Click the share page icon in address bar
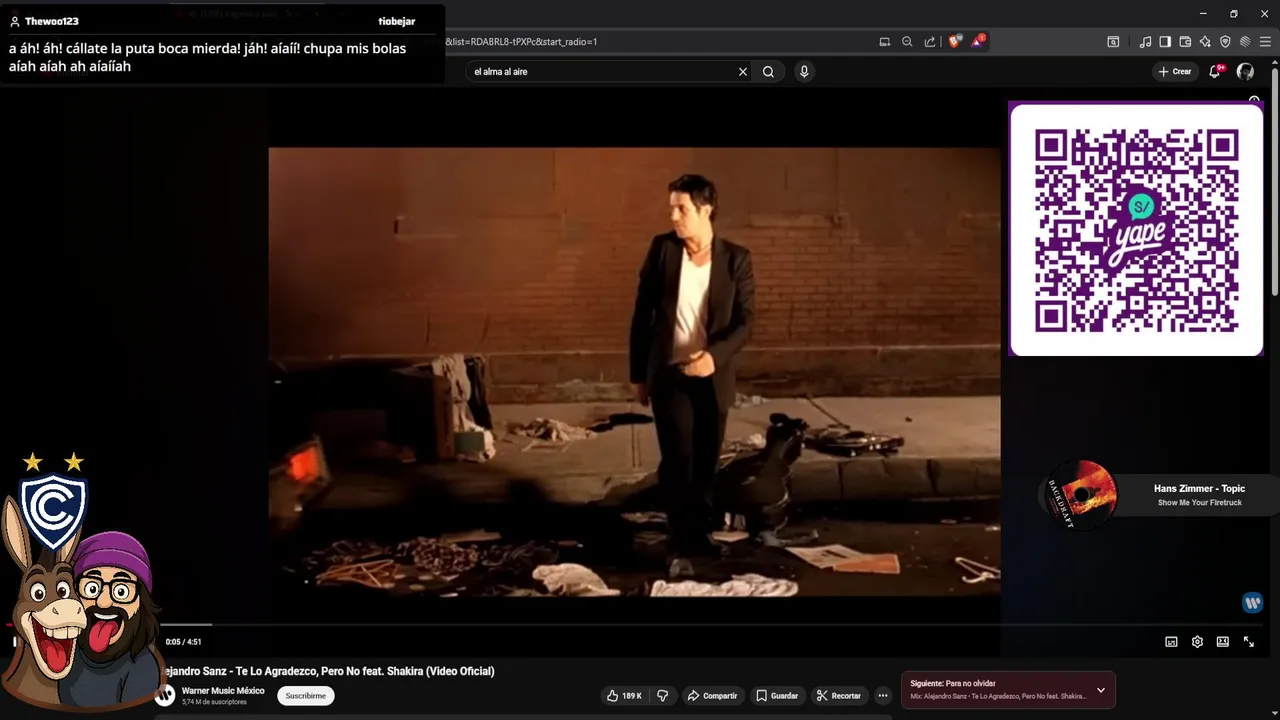 click(930, 42)
